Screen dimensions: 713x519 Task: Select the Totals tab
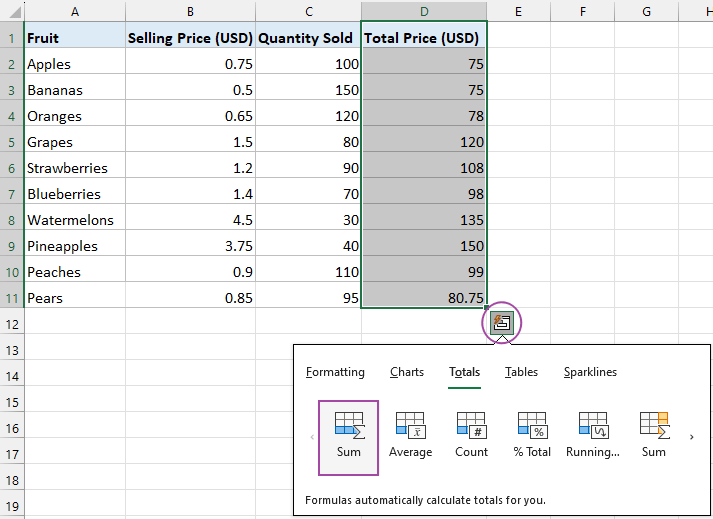pos(464,372)
